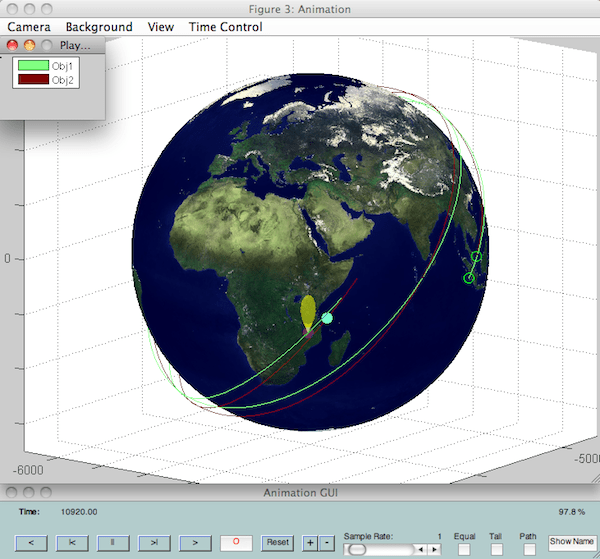The height and width of the screenshot is (559, 600).
Task: Click the Show Name button
Action: [572, 543]
